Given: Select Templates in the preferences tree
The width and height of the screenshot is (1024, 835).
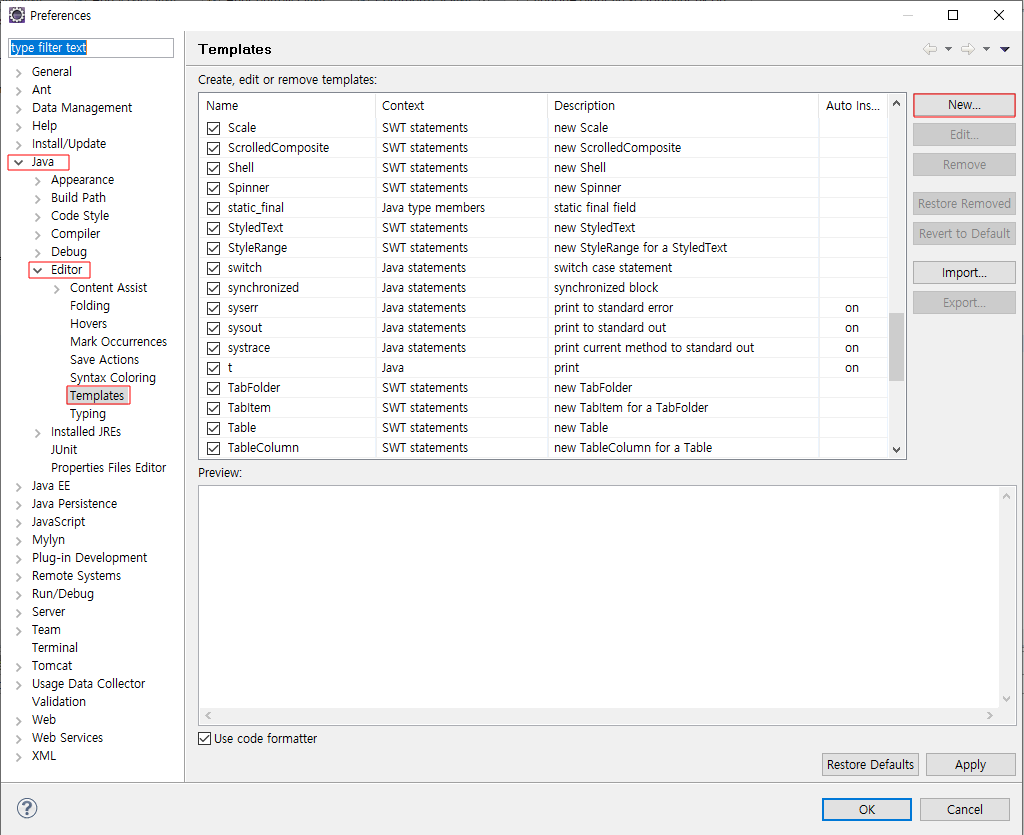Looking at the screenshot, I should pos(97,396).
